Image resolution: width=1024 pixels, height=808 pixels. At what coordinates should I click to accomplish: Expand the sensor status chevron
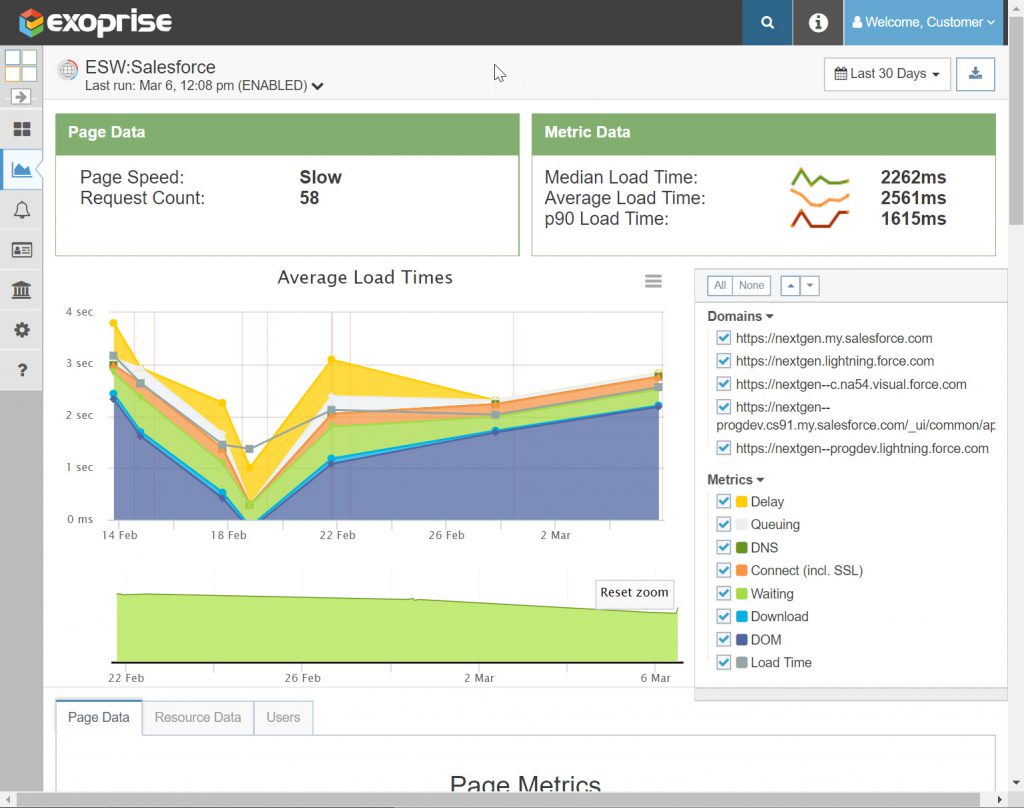click(x=317, y=86)
